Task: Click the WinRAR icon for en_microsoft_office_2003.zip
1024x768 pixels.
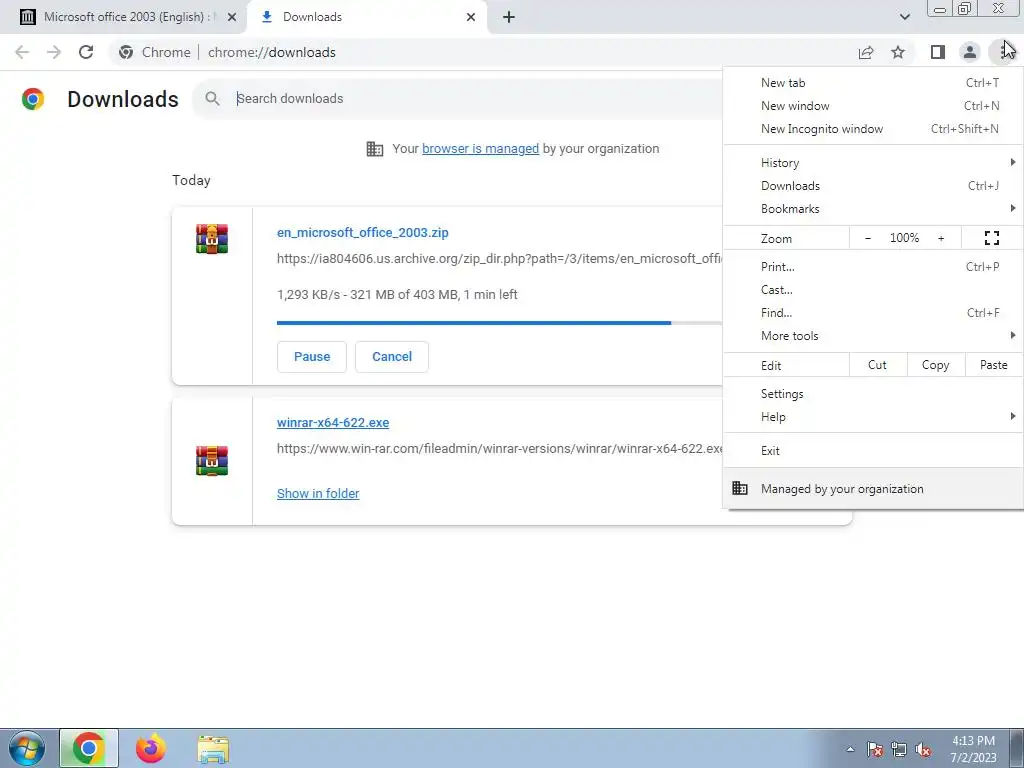Action: pyautogui.click(x=212, y=238)
